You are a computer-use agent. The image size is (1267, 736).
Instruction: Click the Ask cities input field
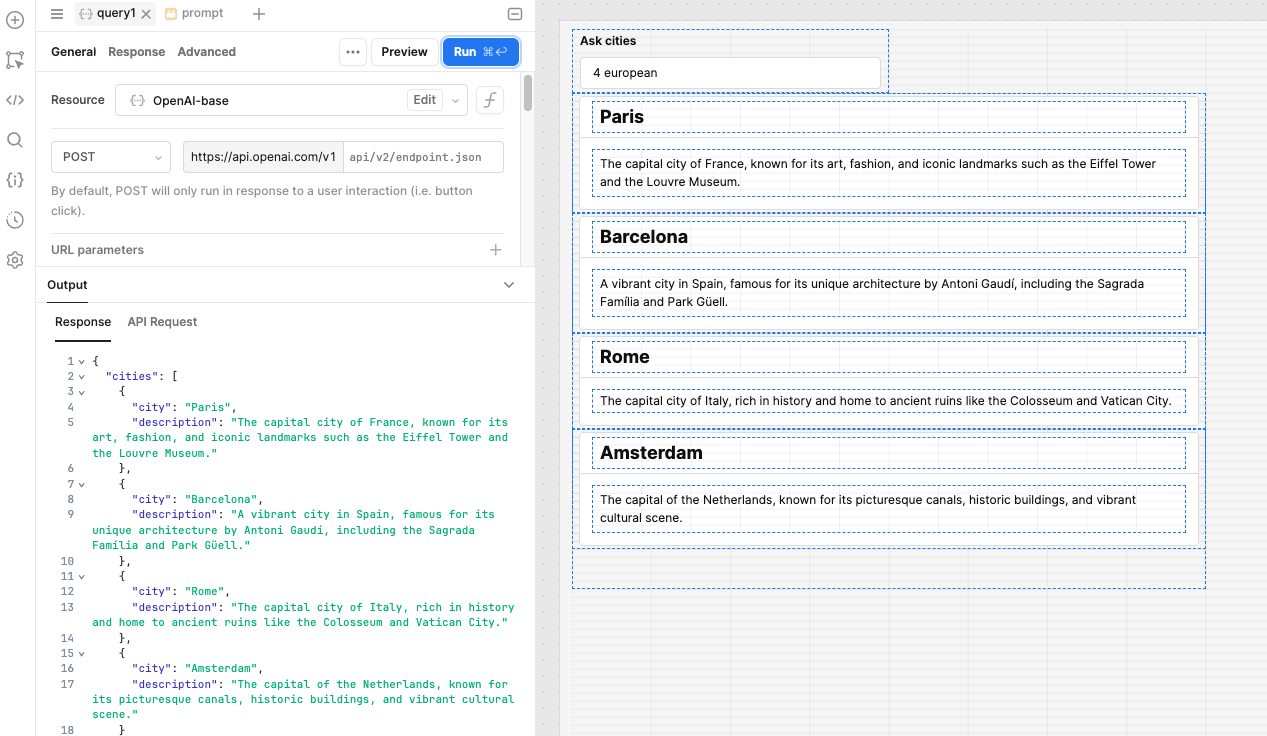[730, 73]
